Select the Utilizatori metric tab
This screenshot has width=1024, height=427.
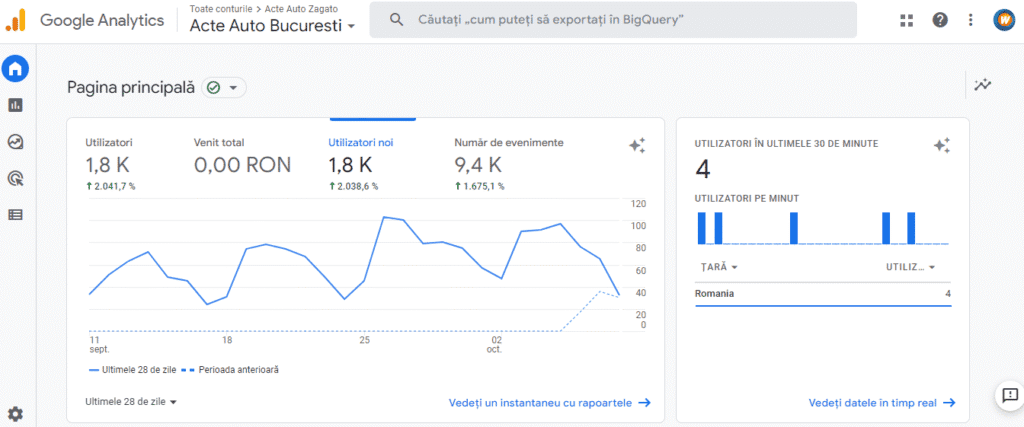pyautogui.click(x=111, y=163)
